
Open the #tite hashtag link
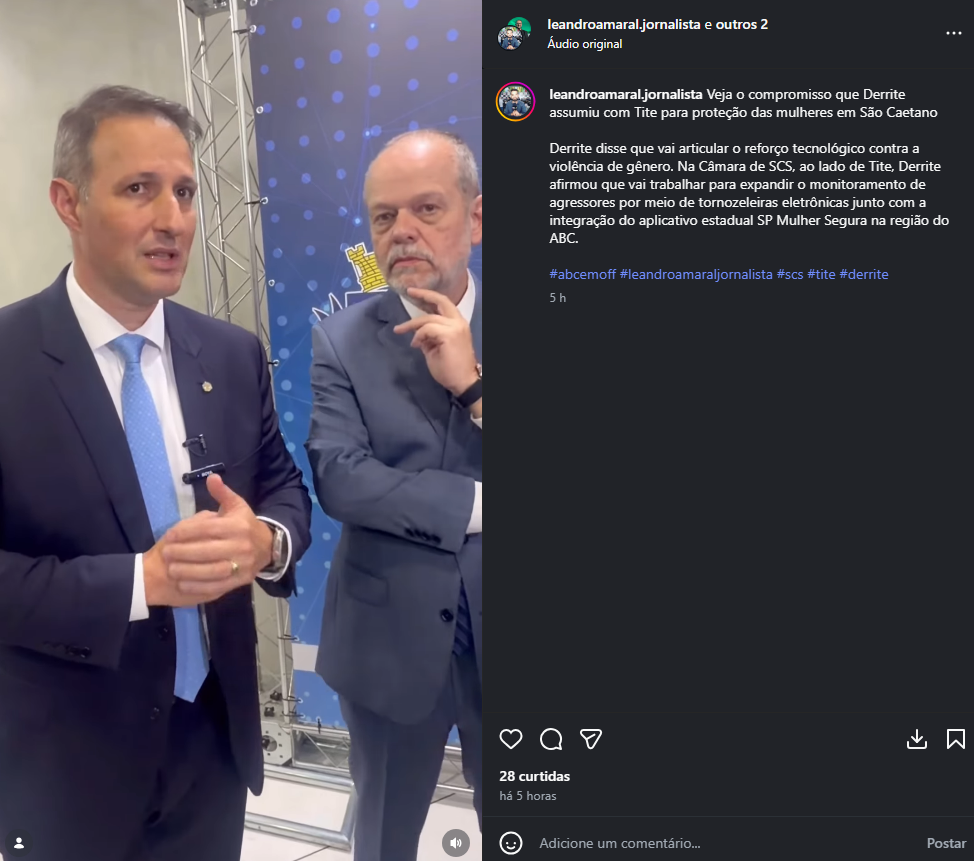pyautogui.click(x=821, y=274)
